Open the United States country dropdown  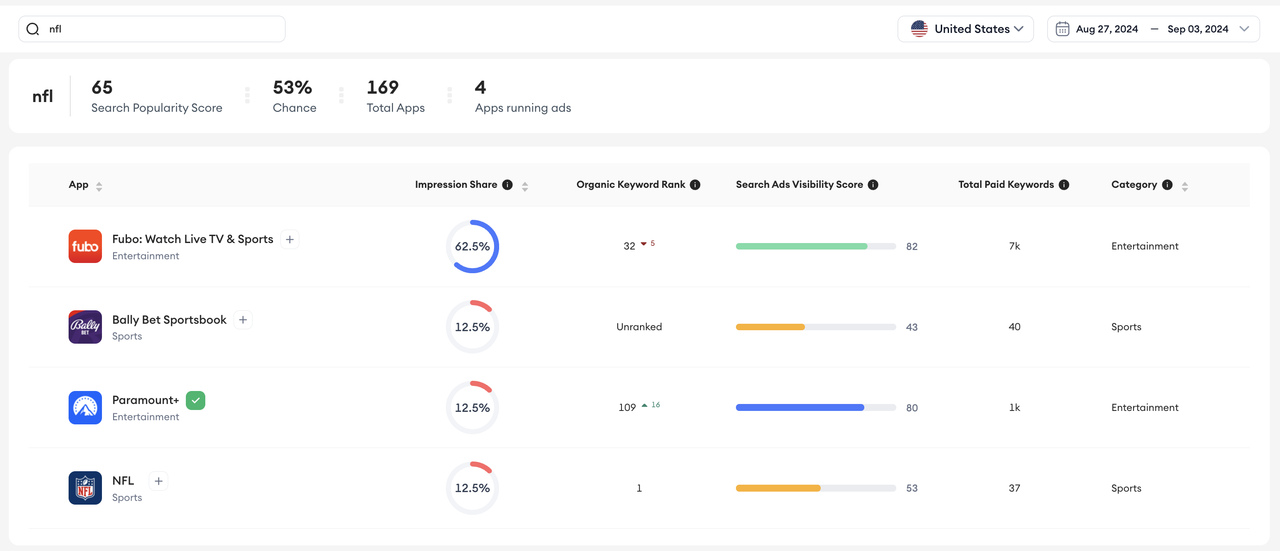966,29
